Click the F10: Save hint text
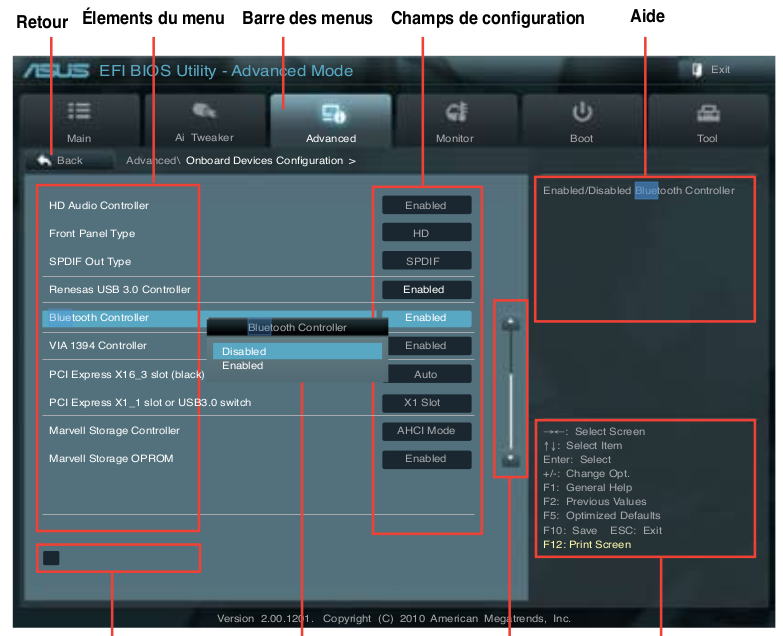This screenshot has width=783, height=636. click(x=570, y=530)
